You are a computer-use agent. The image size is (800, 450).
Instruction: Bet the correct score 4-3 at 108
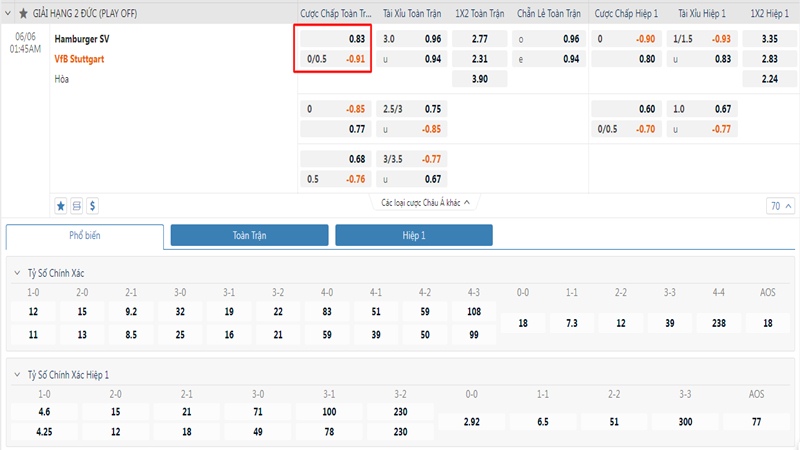[474, 311]
